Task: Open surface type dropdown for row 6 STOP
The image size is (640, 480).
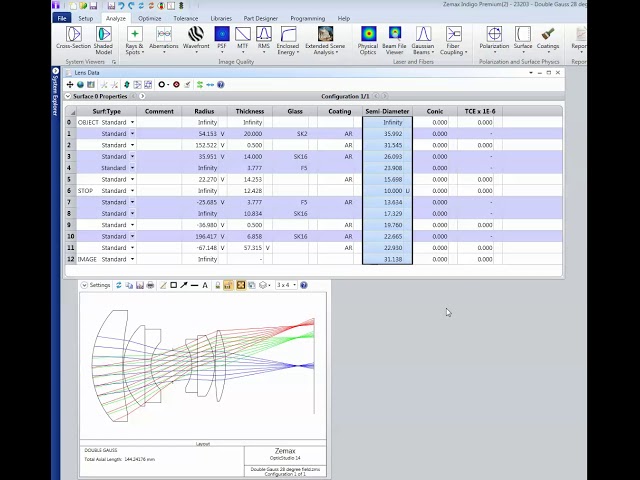Action: coord(132,191)
